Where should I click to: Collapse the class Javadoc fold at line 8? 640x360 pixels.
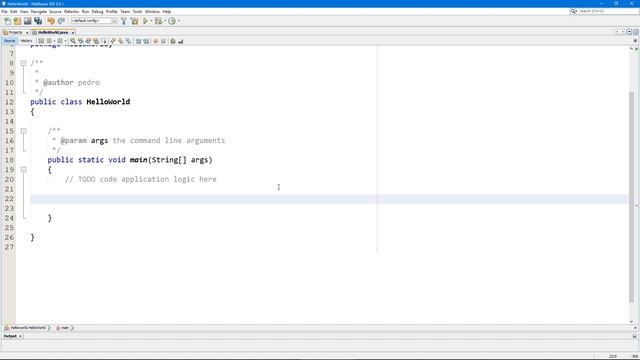pos(23,63)
